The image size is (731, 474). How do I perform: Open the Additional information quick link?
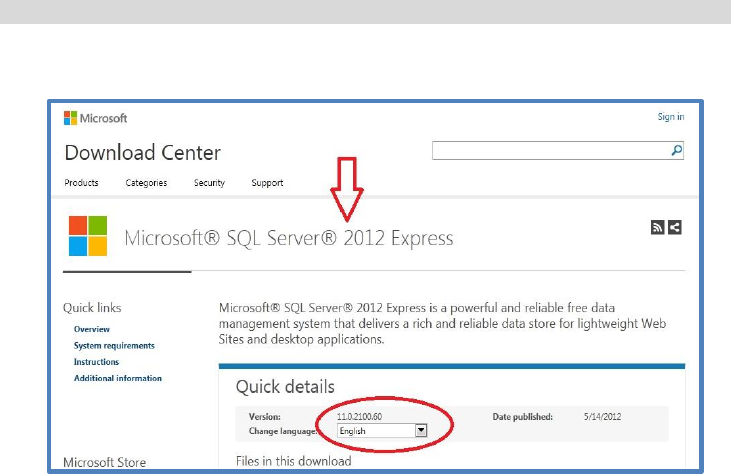[x=118, y=378]
